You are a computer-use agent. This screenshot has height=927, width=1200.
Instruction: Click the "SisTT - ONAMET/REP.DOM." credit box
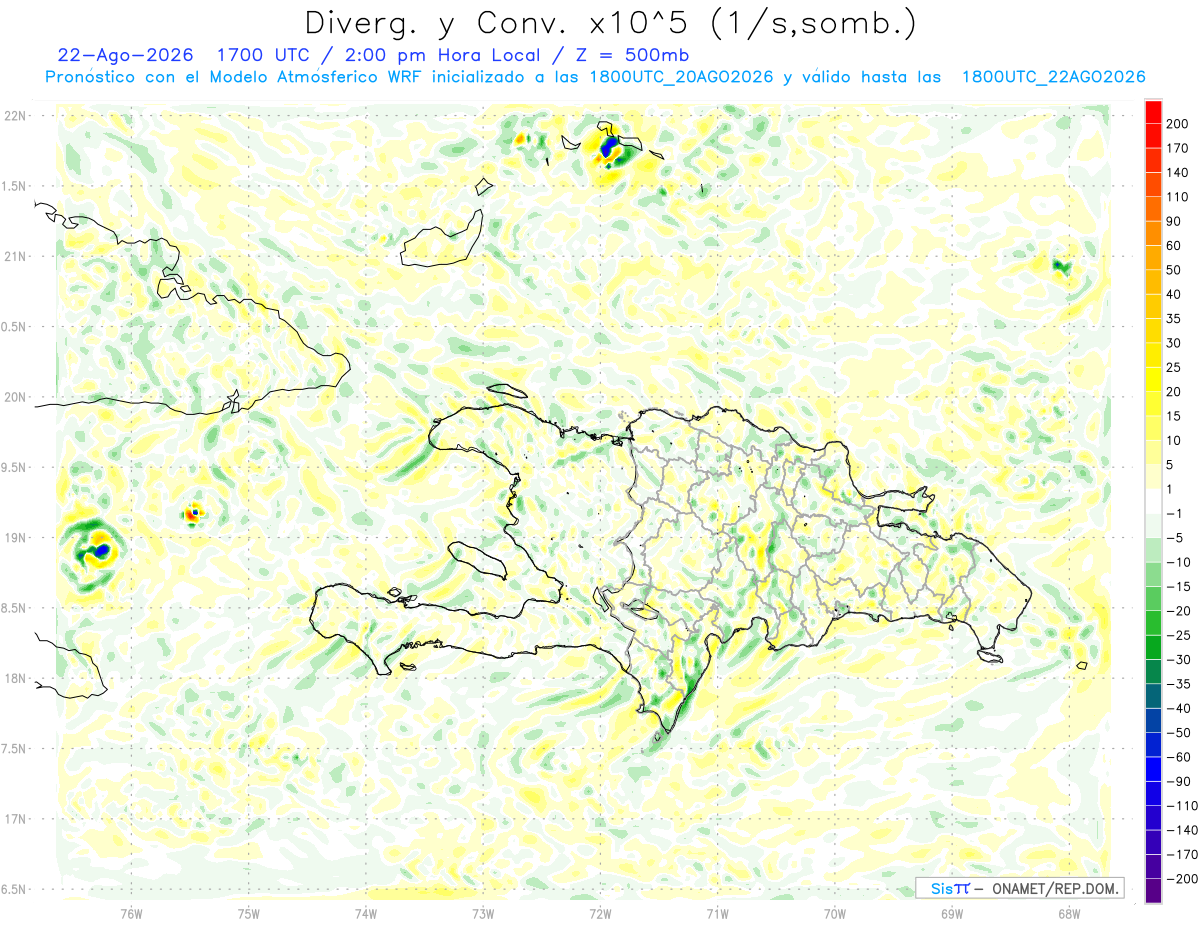1019,888
